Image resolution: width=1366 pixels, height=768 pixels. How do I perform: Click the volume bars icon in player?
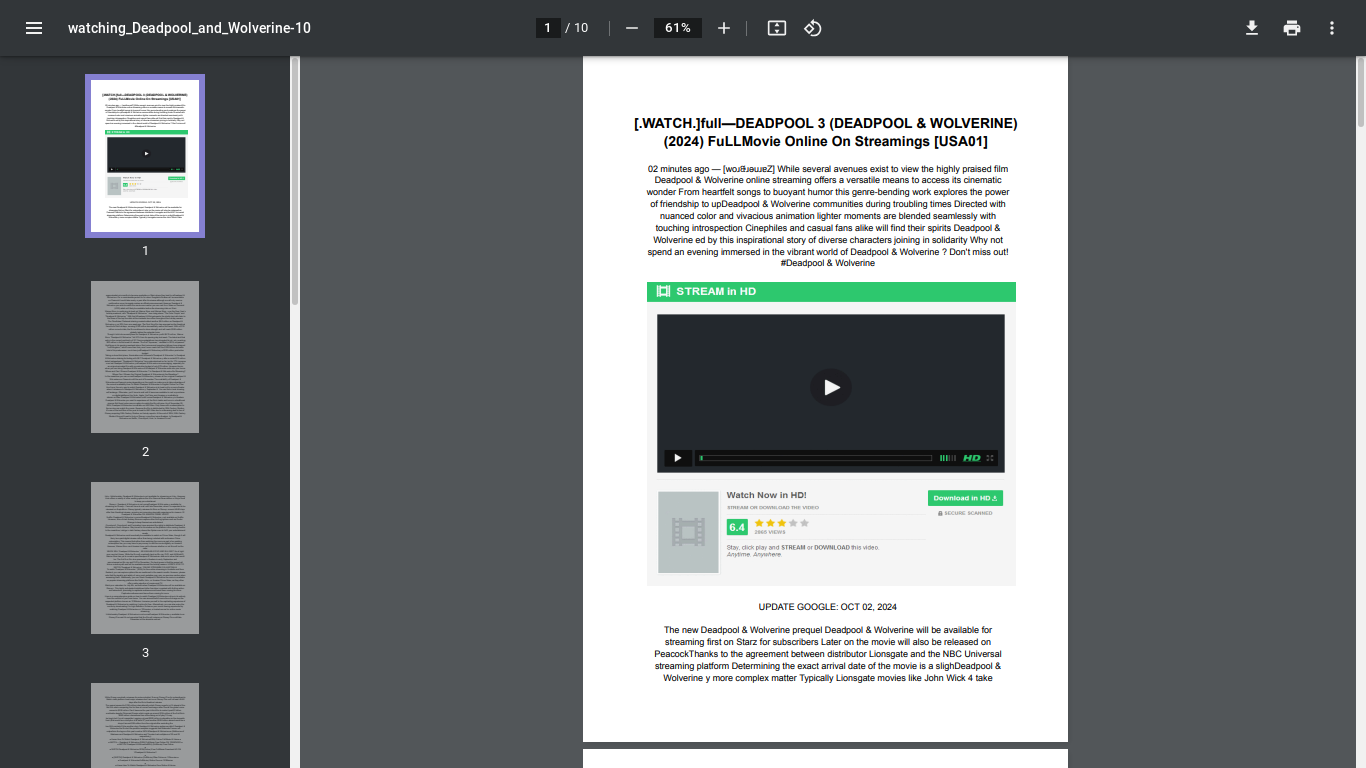[x=947, y=458]
